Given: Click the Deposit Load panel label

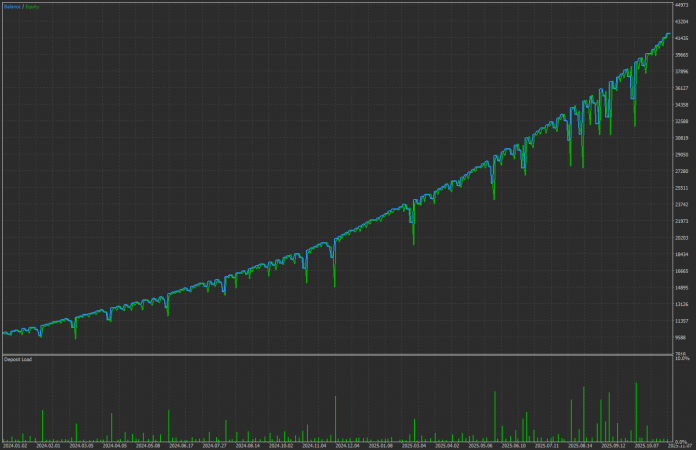Looking at the screenshot, I should (19, 359).
